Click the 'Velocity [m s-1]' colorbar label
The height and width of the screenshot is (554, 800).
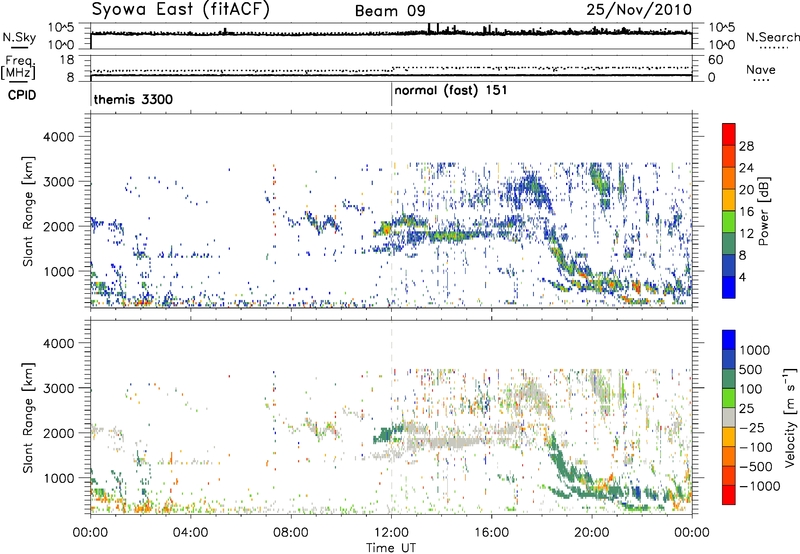(x=790, y=417)
